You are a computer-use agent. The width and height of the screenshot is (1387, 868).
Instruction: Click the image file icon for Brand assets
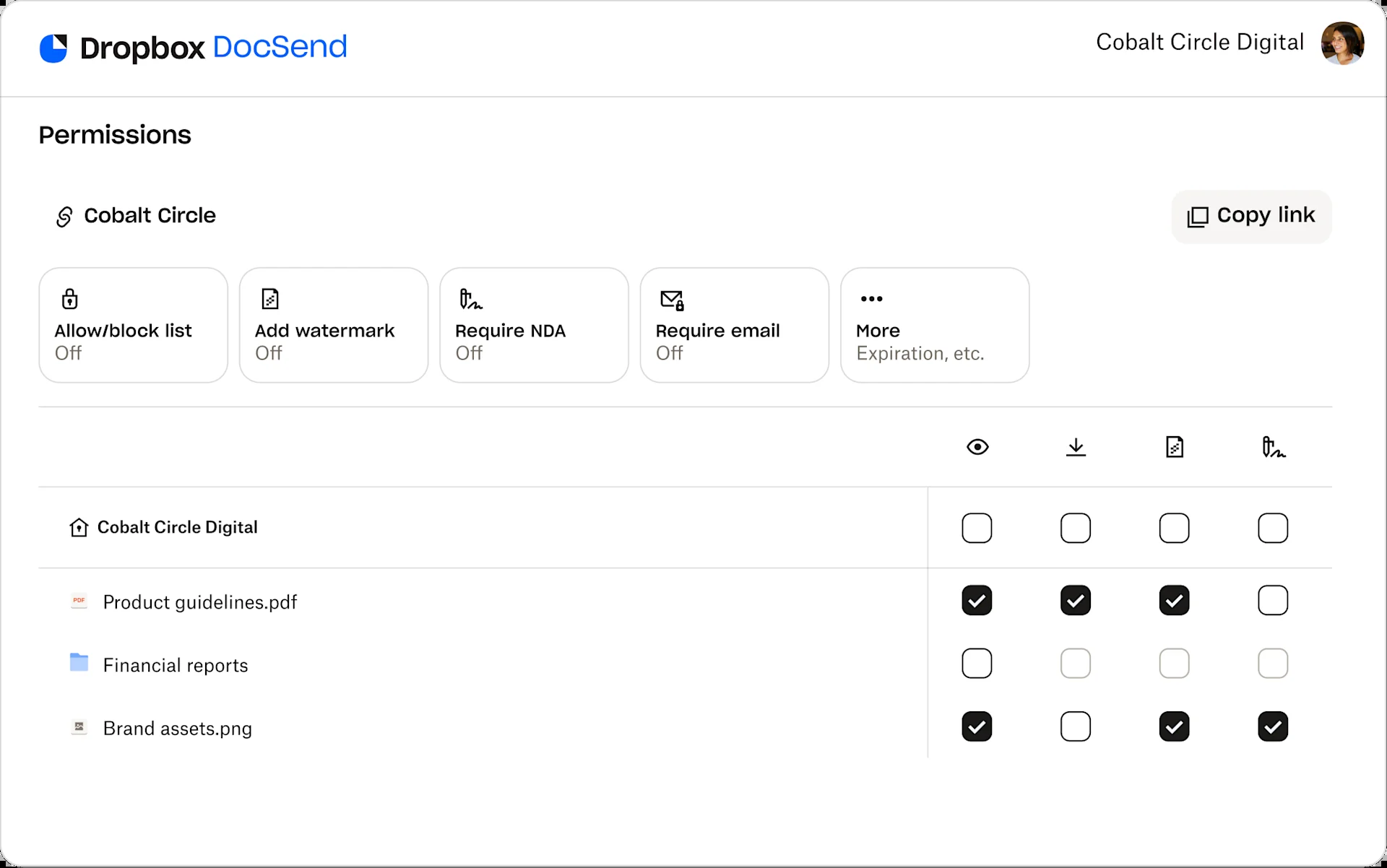coord(79,727)
